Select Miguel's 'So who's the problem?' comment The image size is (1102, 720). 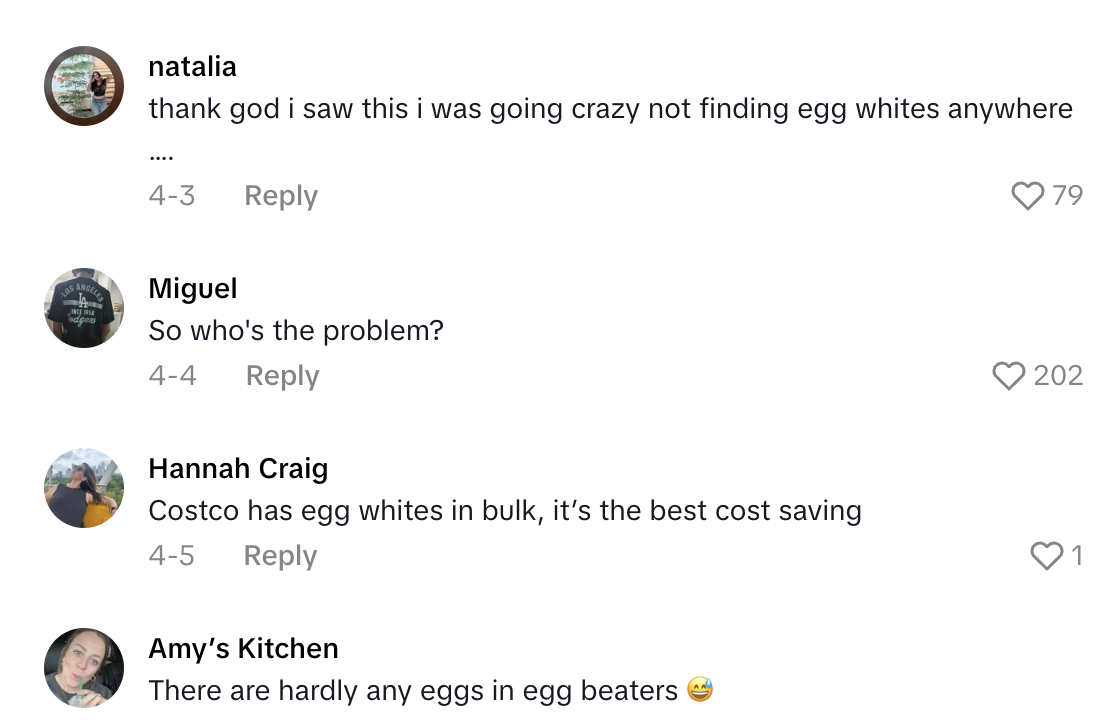click(x=297, y=330)
